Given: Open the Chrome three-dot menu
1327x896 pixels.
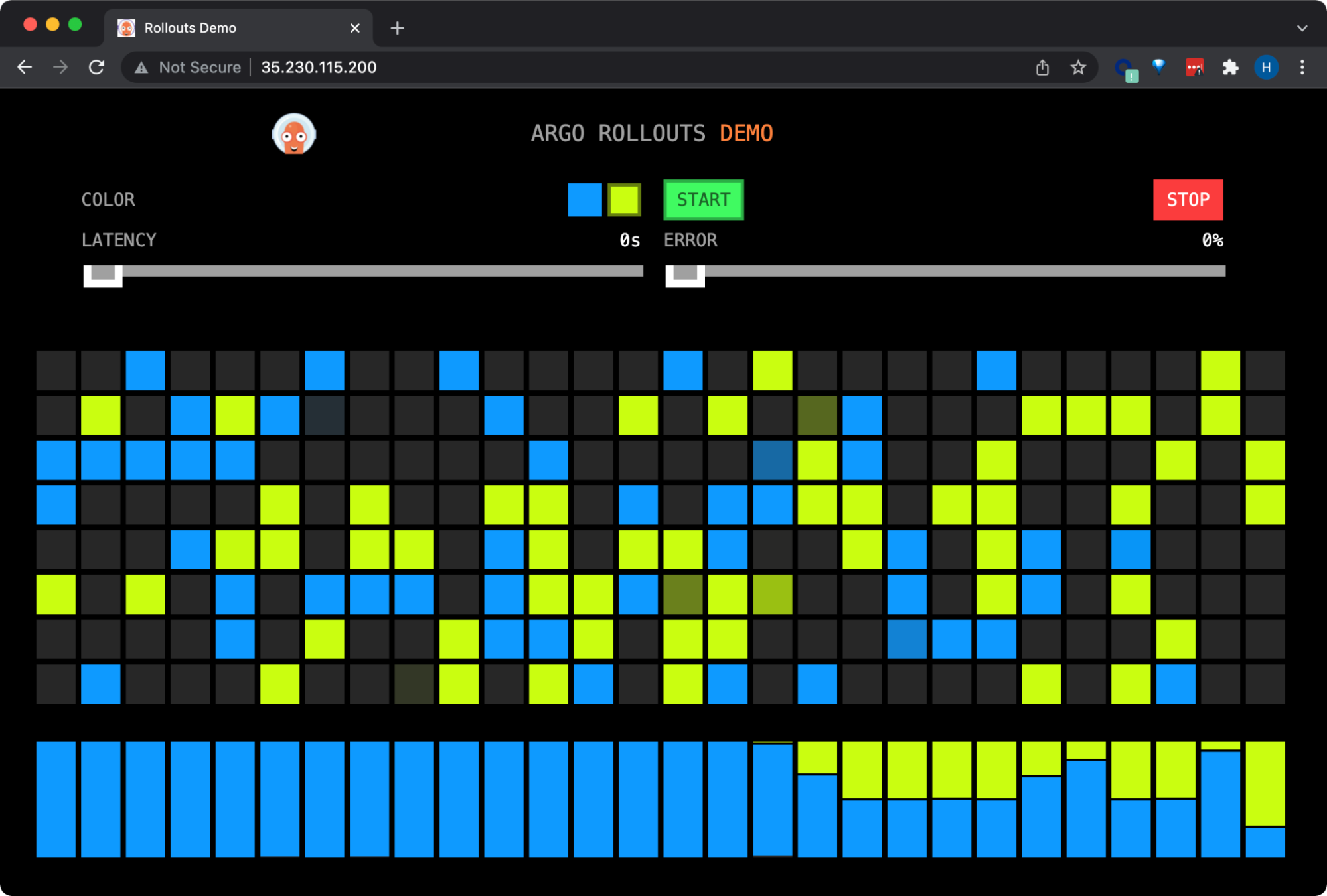Looking at the screenshot, I should 1302,67.
